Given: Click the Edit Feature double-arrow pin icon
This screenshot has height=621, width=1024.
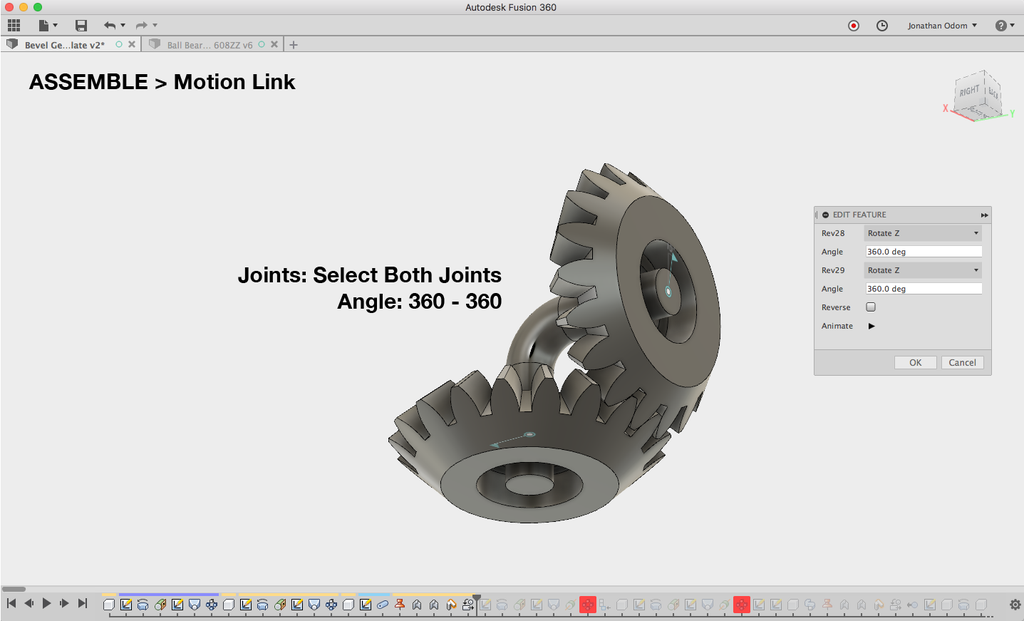Looking at the screenshot, I should 984,215.
